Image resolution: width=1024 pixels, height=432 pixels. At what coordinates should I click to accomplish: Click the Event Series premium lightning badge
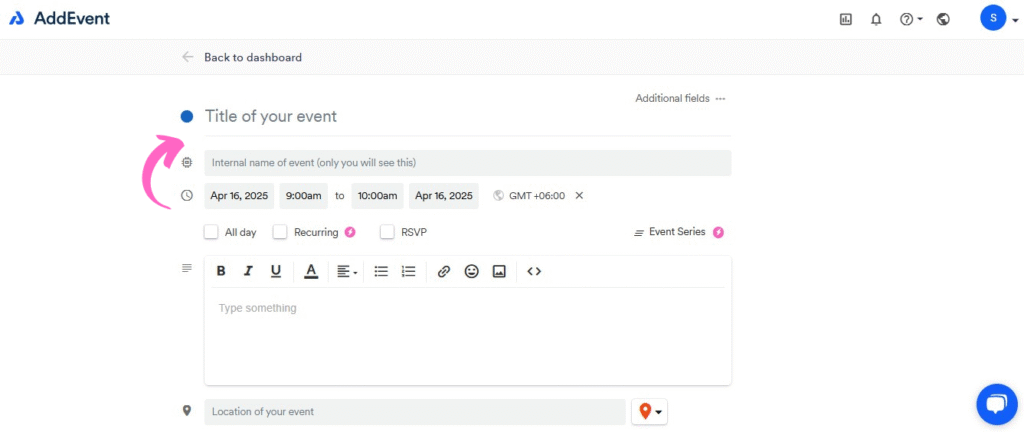718,232
